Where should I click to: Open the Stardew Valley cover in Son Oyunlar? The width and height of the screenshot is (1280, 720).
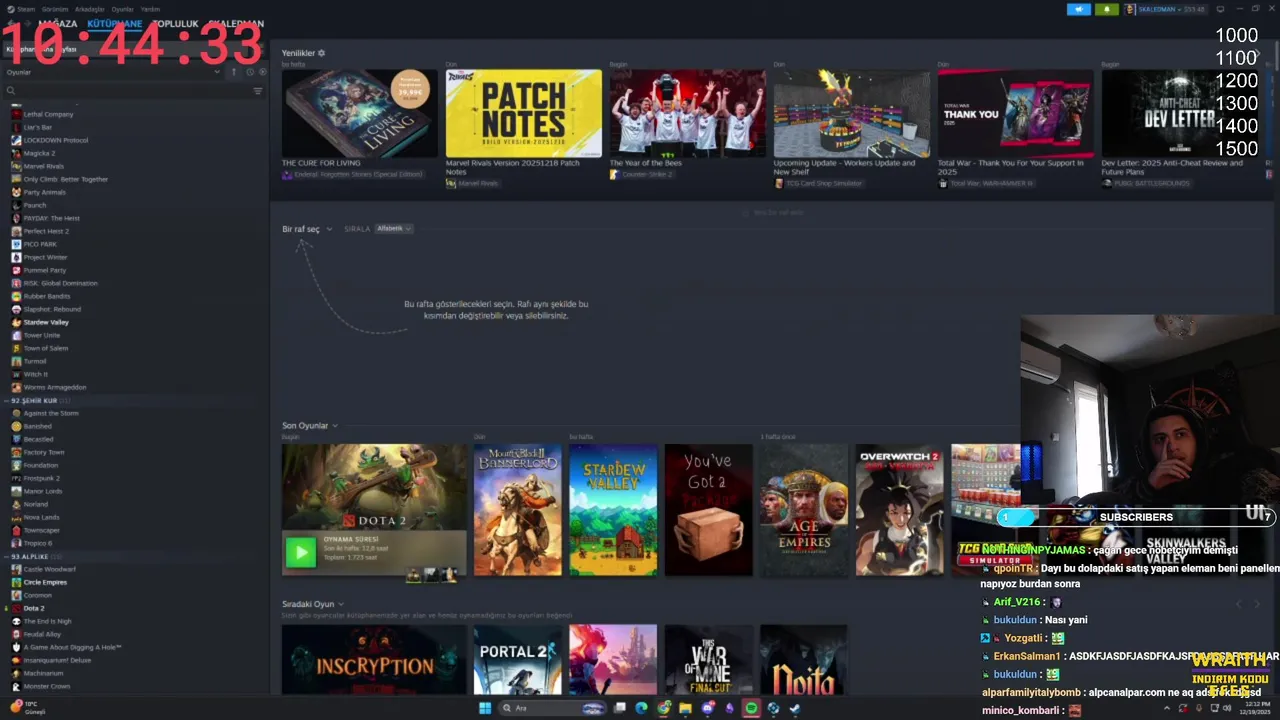[x=613, y=510]
